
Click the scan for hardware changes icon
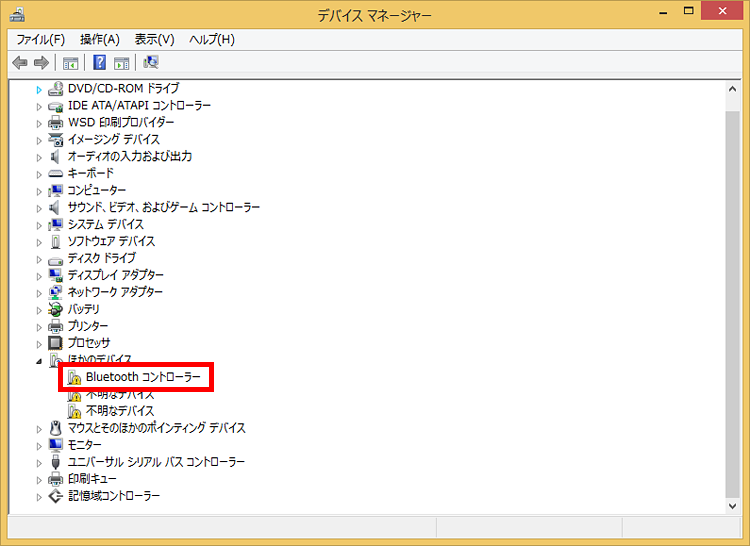(x=151, y=62)
